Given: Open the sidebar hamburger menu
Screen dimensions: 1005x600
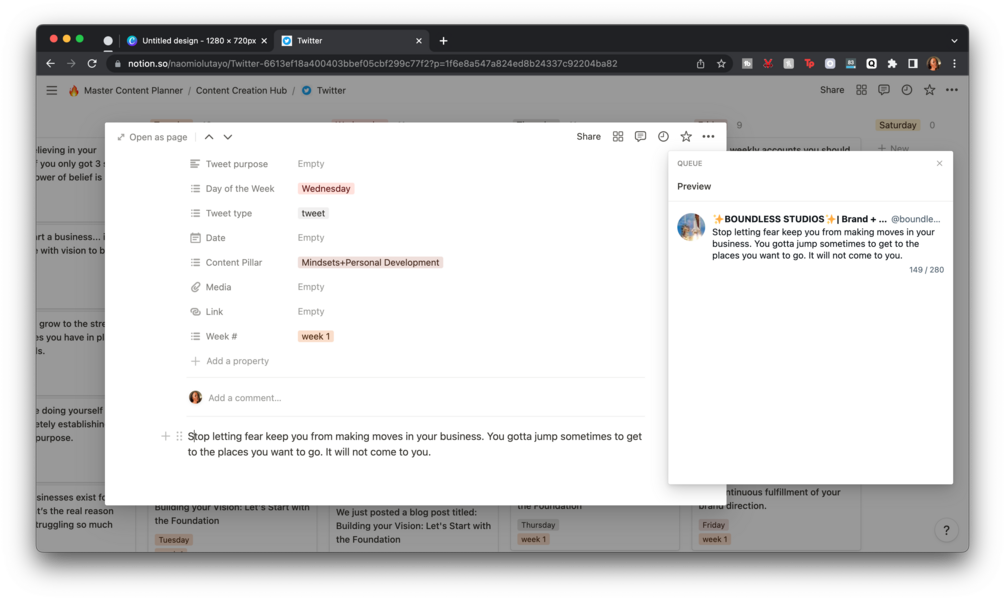Looking at the screenshot, I should [52, 90].
